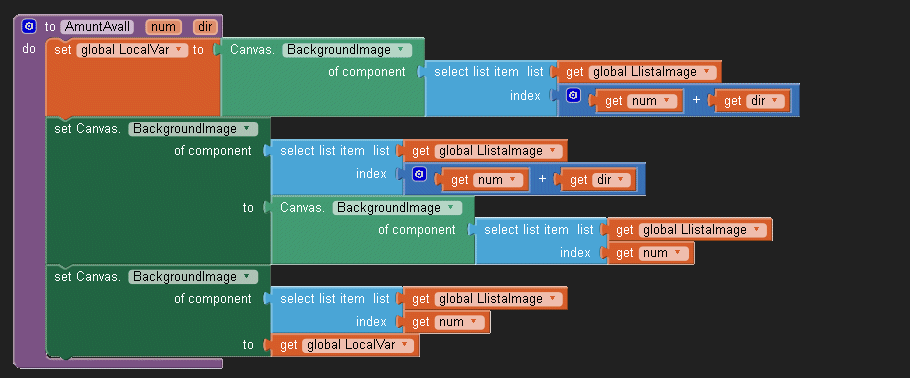Click the 'to' label beside get global LocalVar

coord(248,345)
